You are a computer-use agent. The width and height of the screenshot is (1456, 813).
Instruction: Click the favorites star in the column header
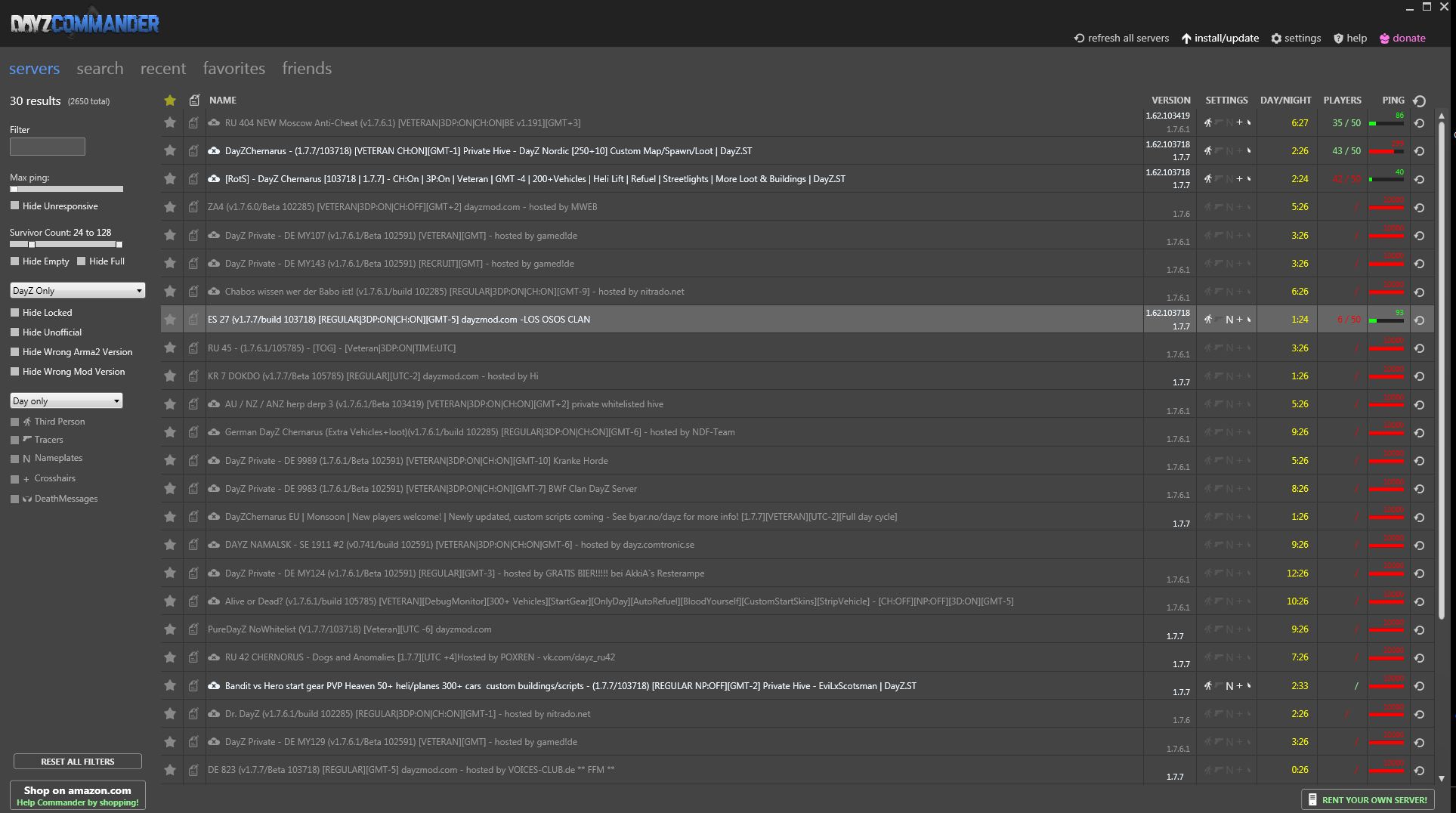170,100
